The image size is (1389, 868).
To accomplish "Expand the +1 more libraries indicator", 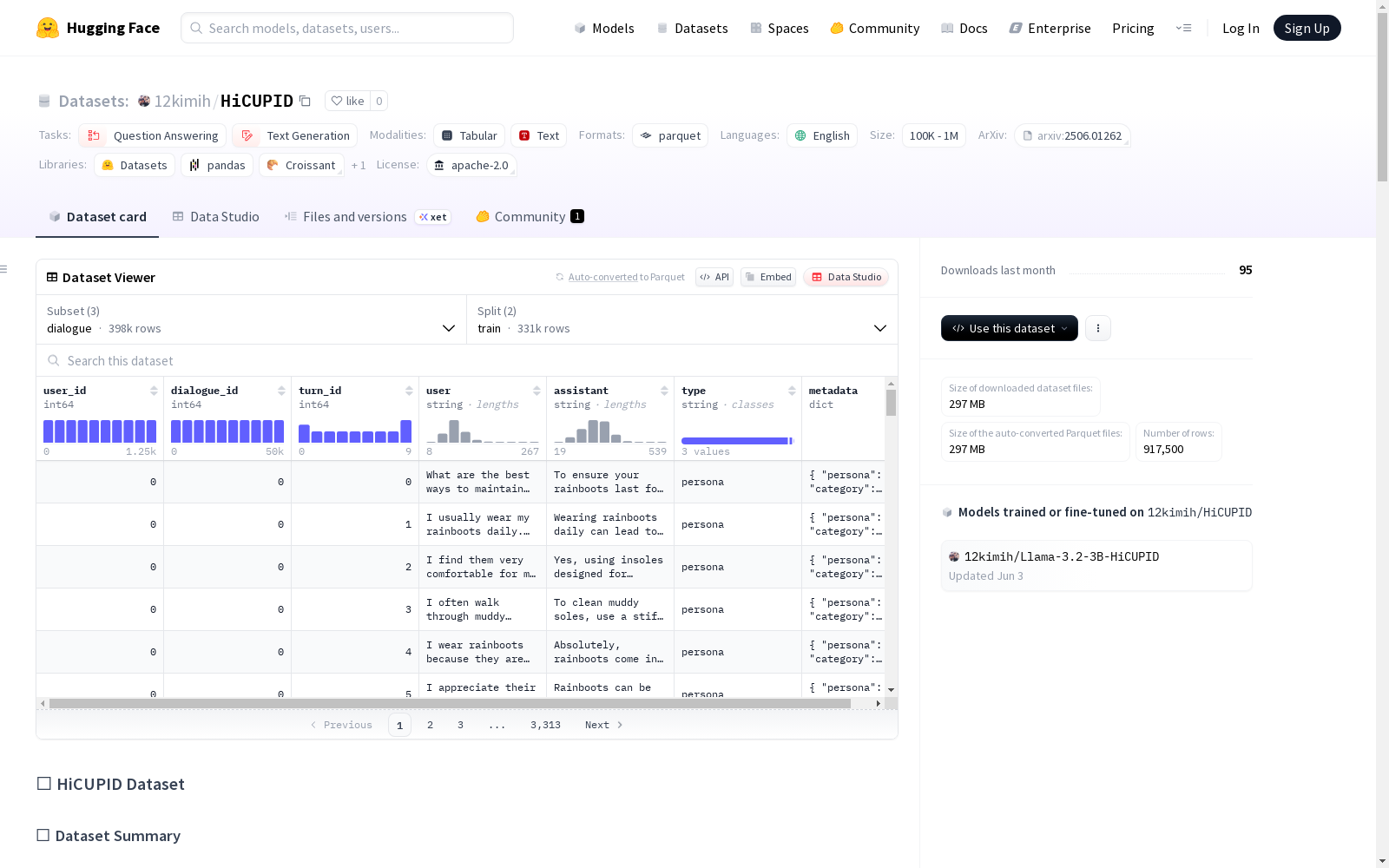I will 359,165.
